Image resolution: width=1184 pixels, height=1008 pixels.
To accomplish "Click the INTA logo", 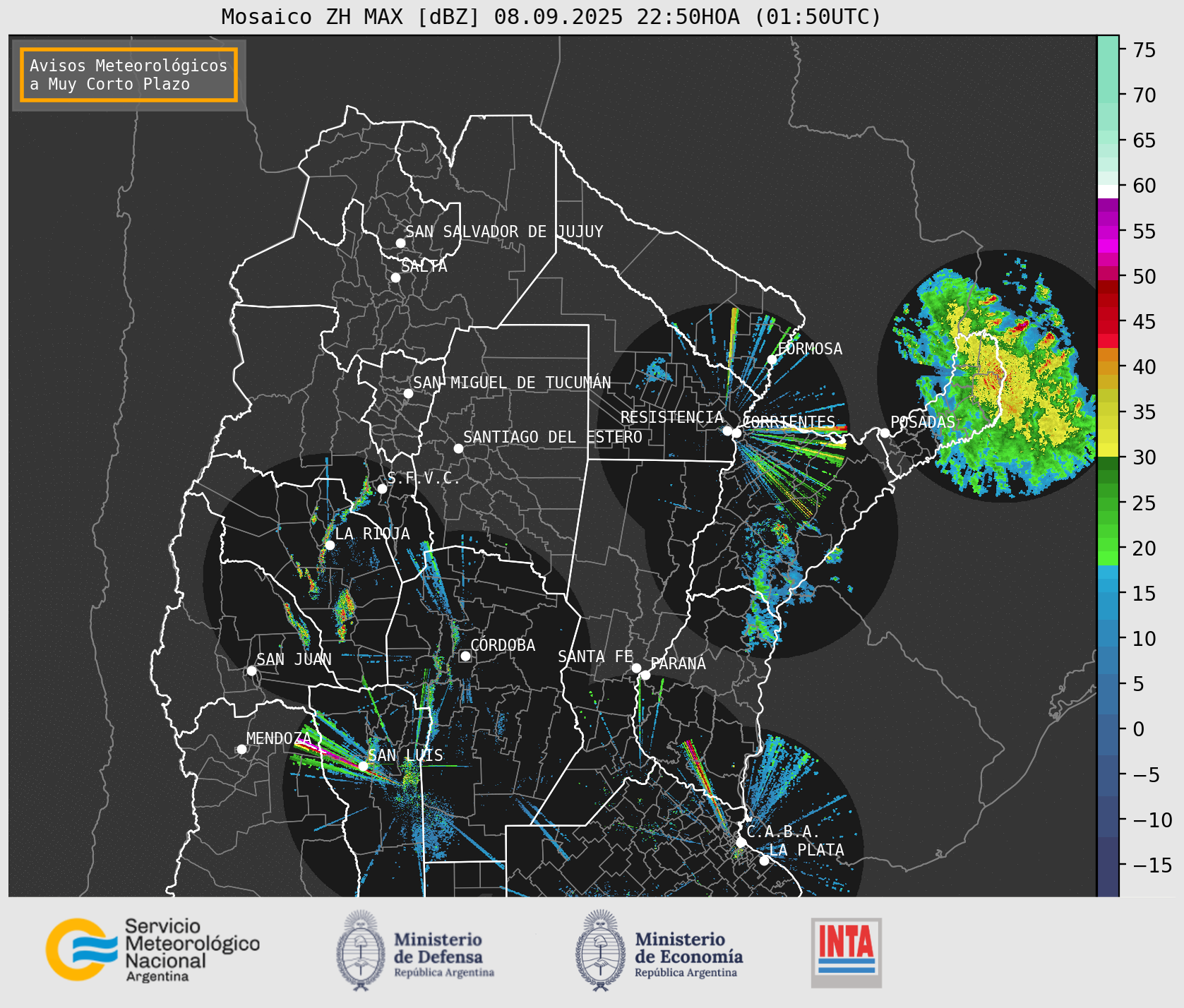I will pyautogui.click(x=847, y=952).
